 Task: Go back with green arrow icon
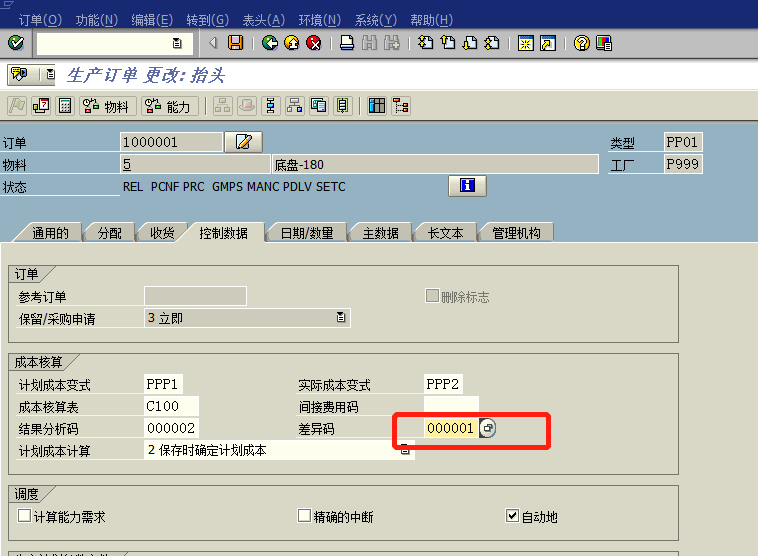click(x=270, y=43)
